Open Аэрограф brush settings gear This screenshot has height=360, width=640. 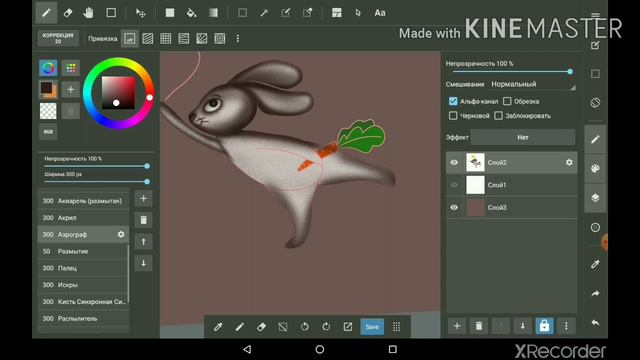(x=121, y=234)
